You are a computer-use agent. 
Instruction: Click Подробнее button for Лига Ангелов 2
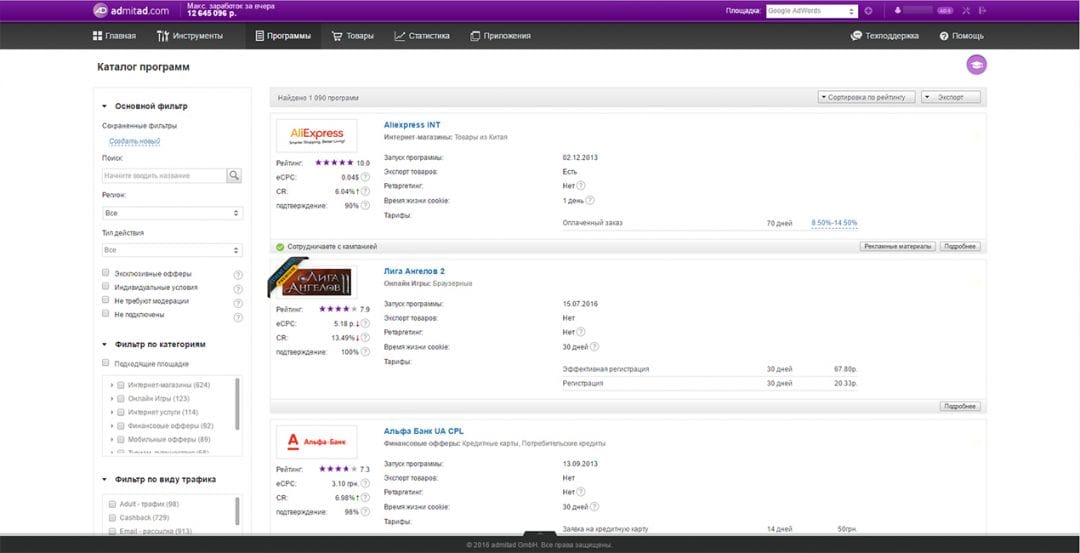[x=960, y=406]
